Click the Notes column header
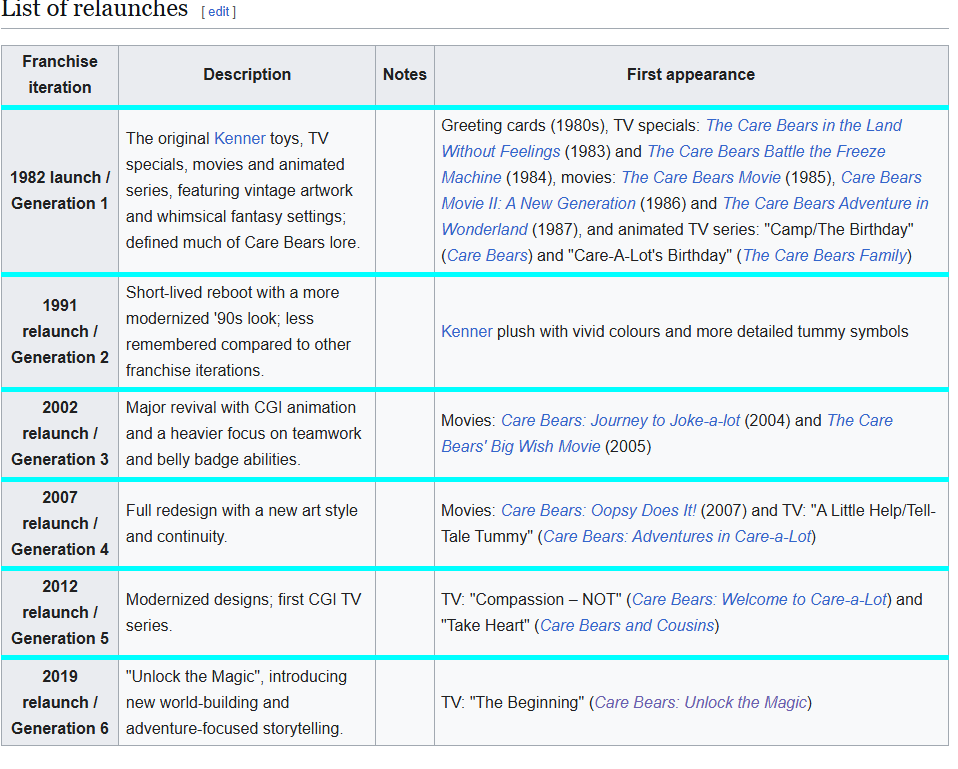Viewport: 958px width, 769px height. (404, 75)
